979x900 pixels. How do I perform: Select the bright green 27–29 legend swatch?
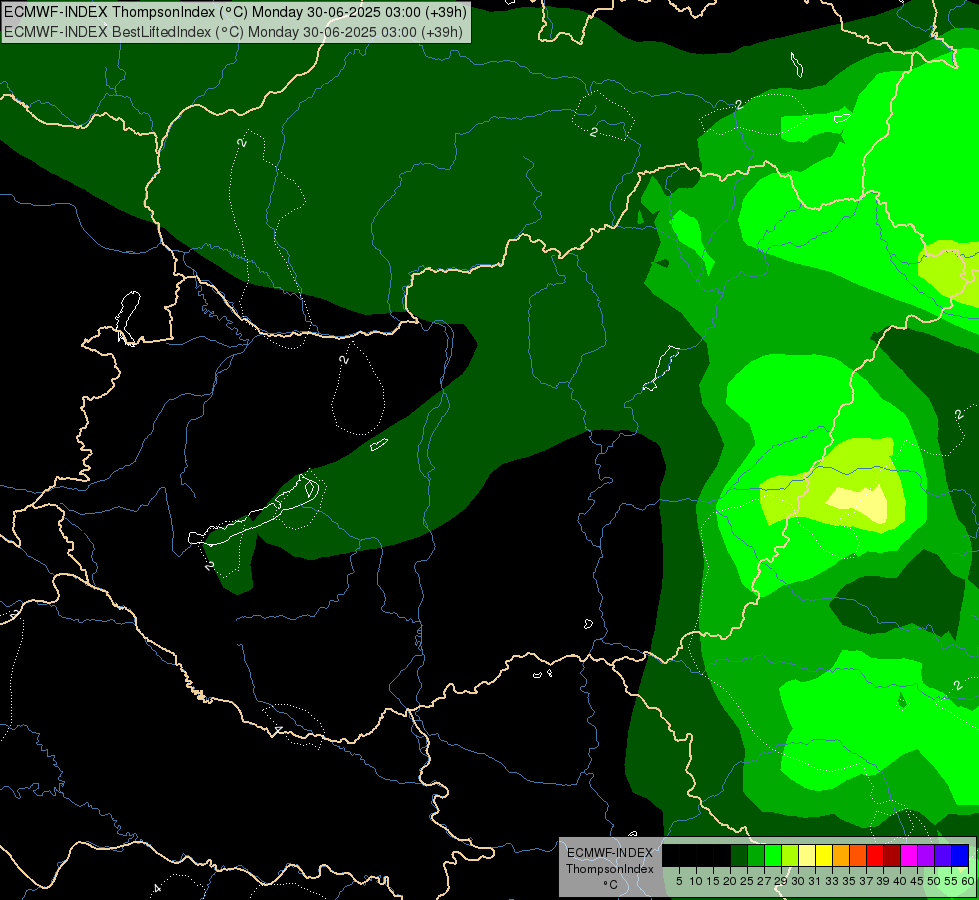point(773,856)
